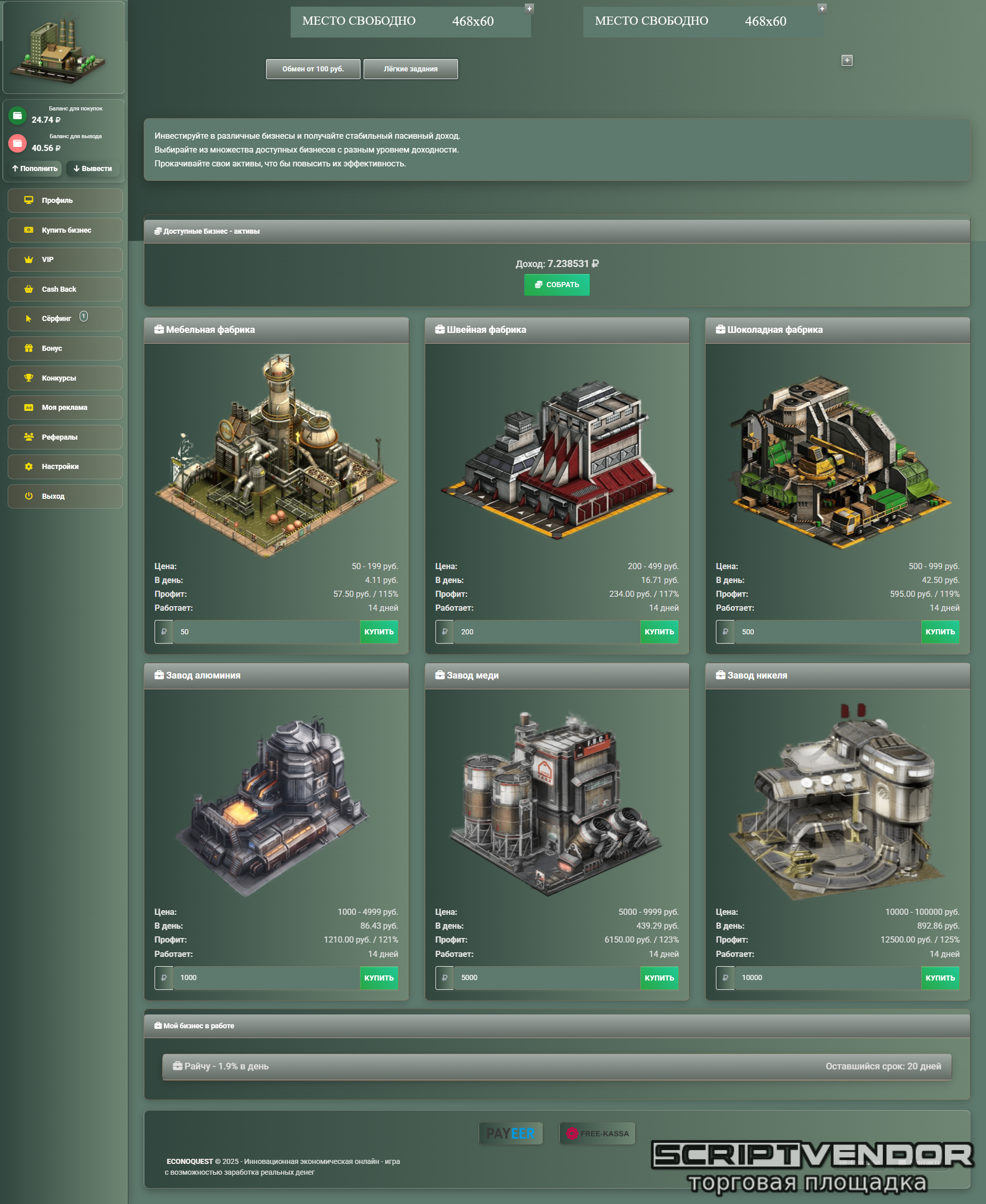The width and height of the screenshot is (986, 1204).
Task: Click the red withdrawal balance wallet icon
Action: (17, 143)
